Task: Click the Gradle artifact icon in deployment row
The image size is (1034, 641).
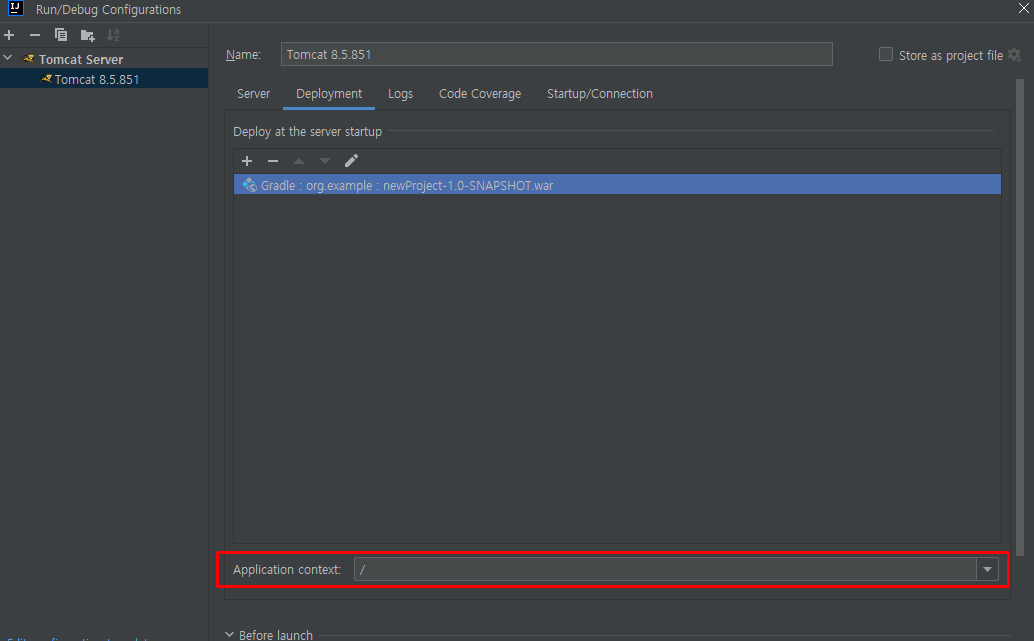Action: point(249,185)
